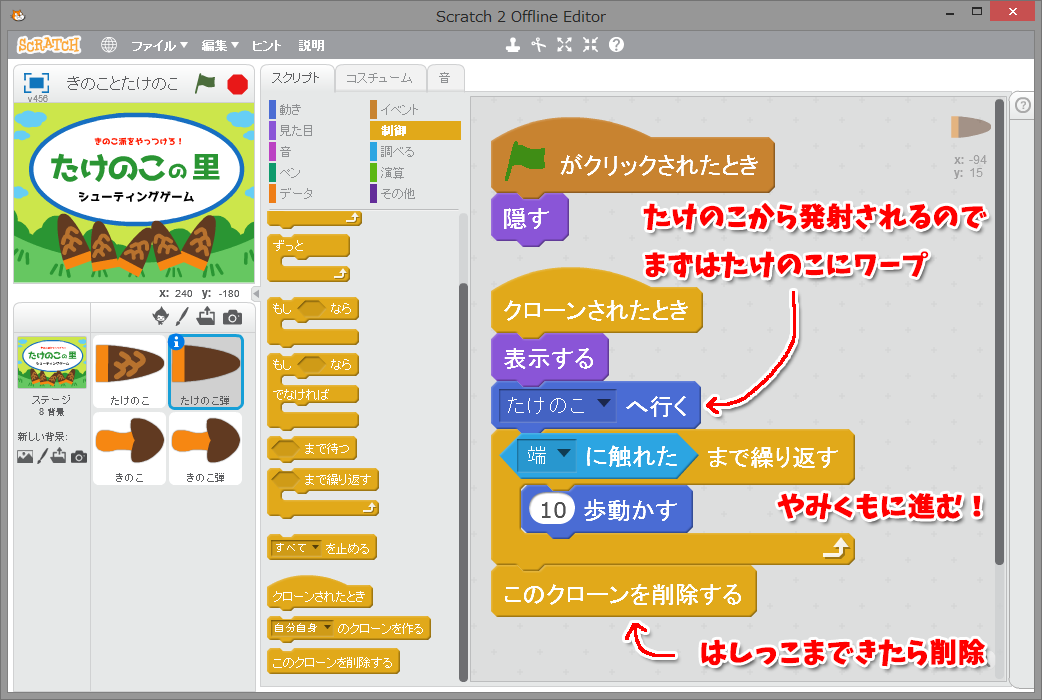Viewport: 1042px width, 700px height.
Task: Paint a new sprite with brush icon
Action: point(182,316)
